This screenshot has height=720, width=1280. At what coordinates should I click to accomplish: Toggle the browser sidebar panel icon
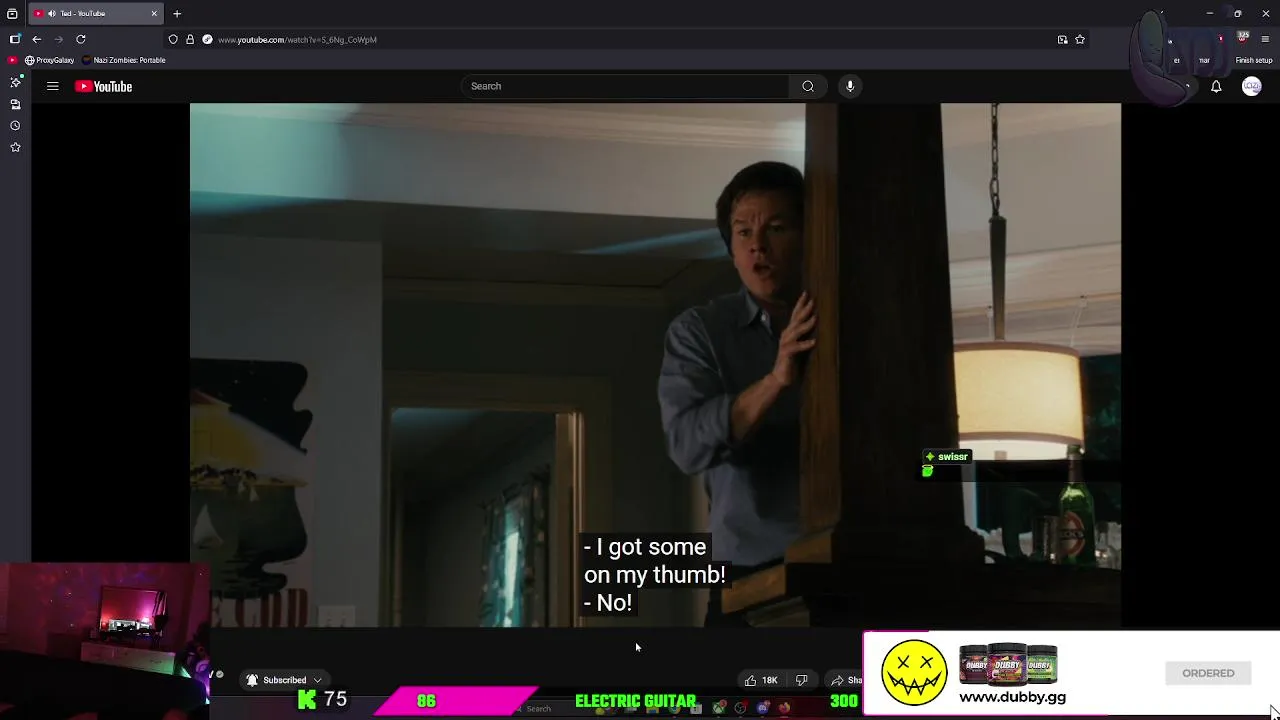[15, 39]
